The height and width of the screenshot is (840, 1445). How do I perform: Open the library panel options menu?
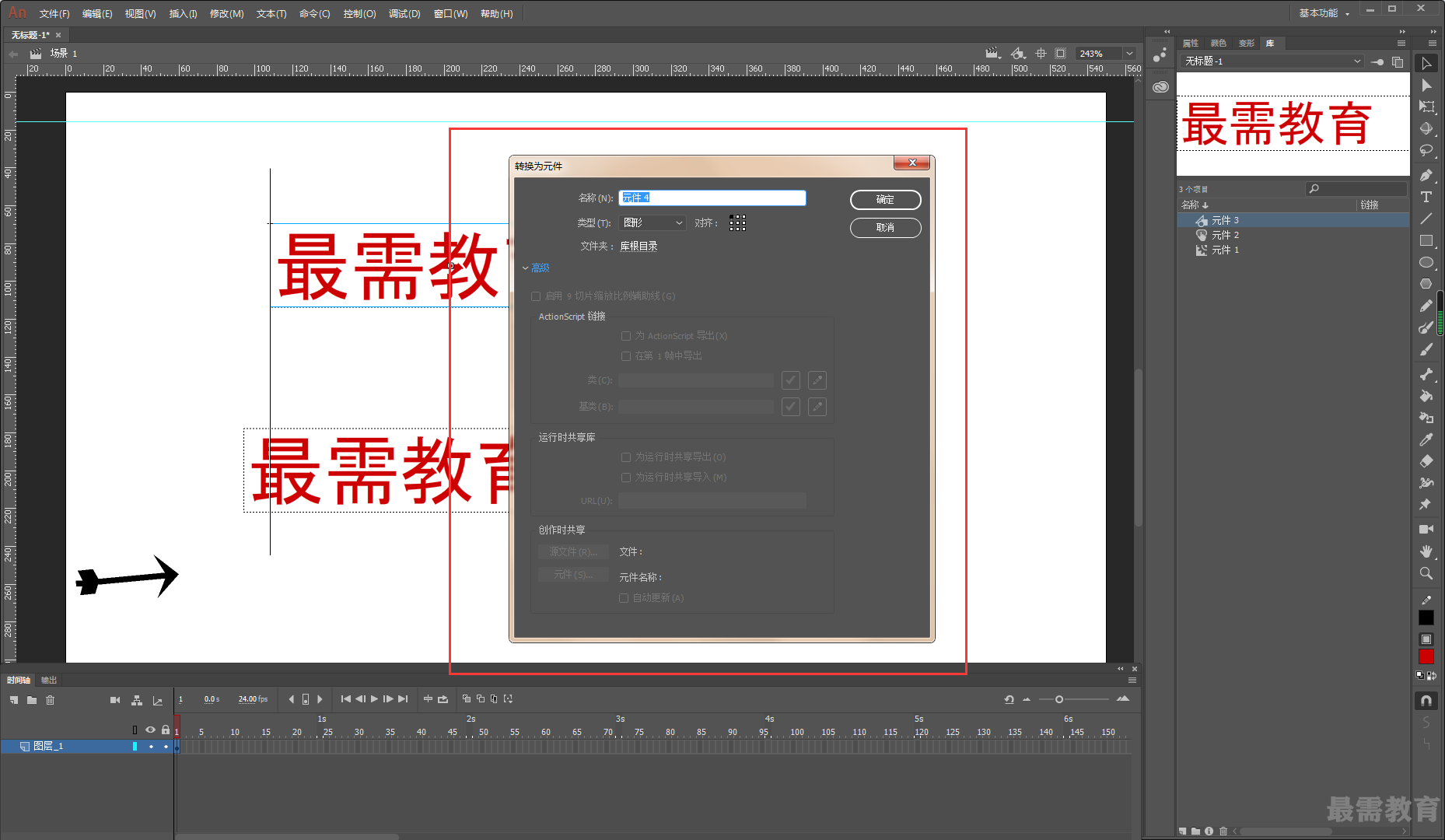tap(1401, 43)
